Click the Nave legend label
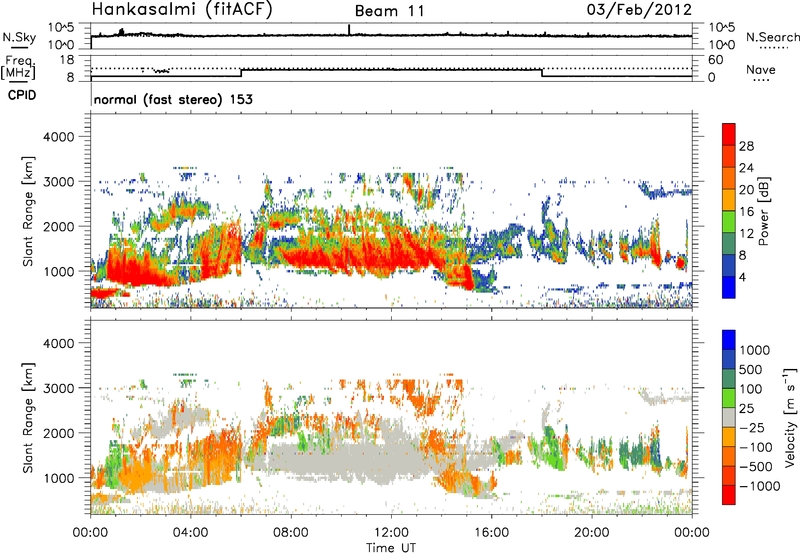This screenshot has width=800, height=554. 761,70
